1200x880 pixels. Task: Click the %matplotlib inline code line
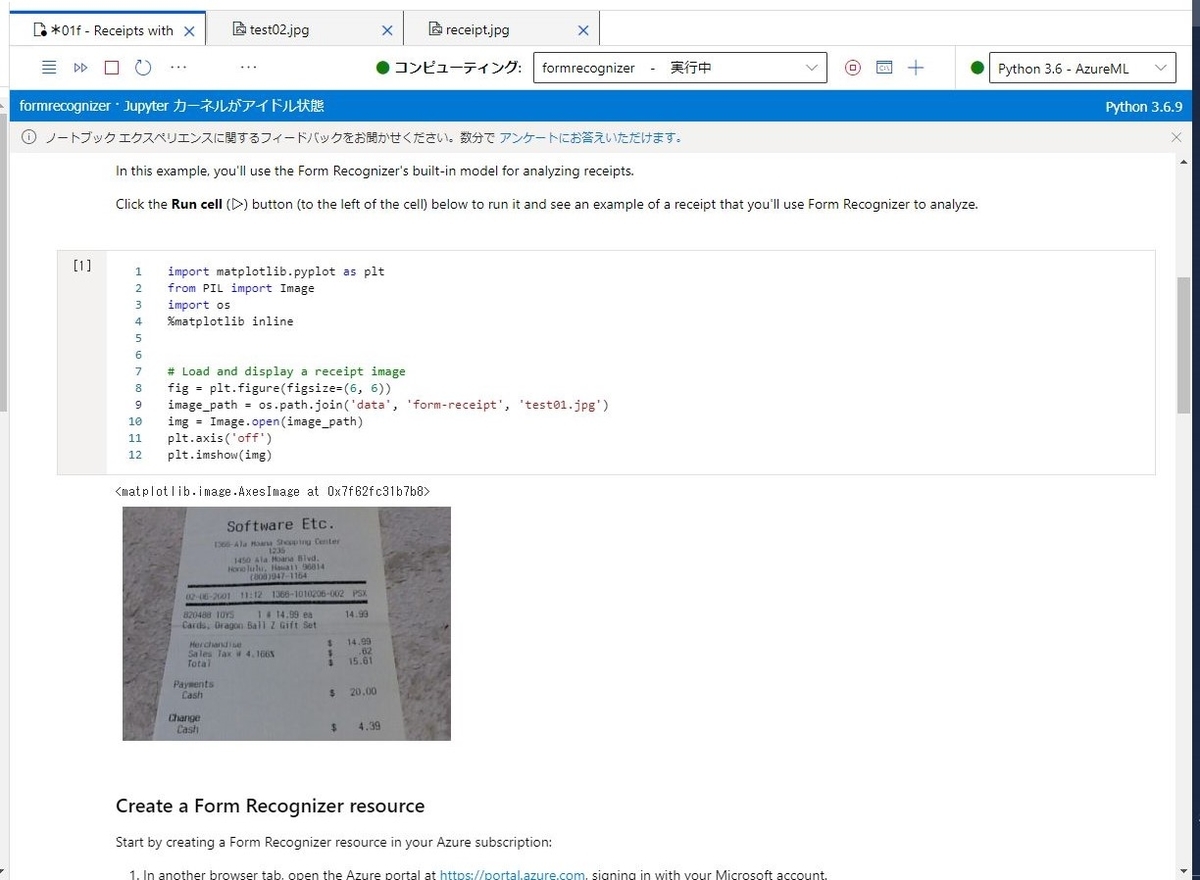coord(231,321)
